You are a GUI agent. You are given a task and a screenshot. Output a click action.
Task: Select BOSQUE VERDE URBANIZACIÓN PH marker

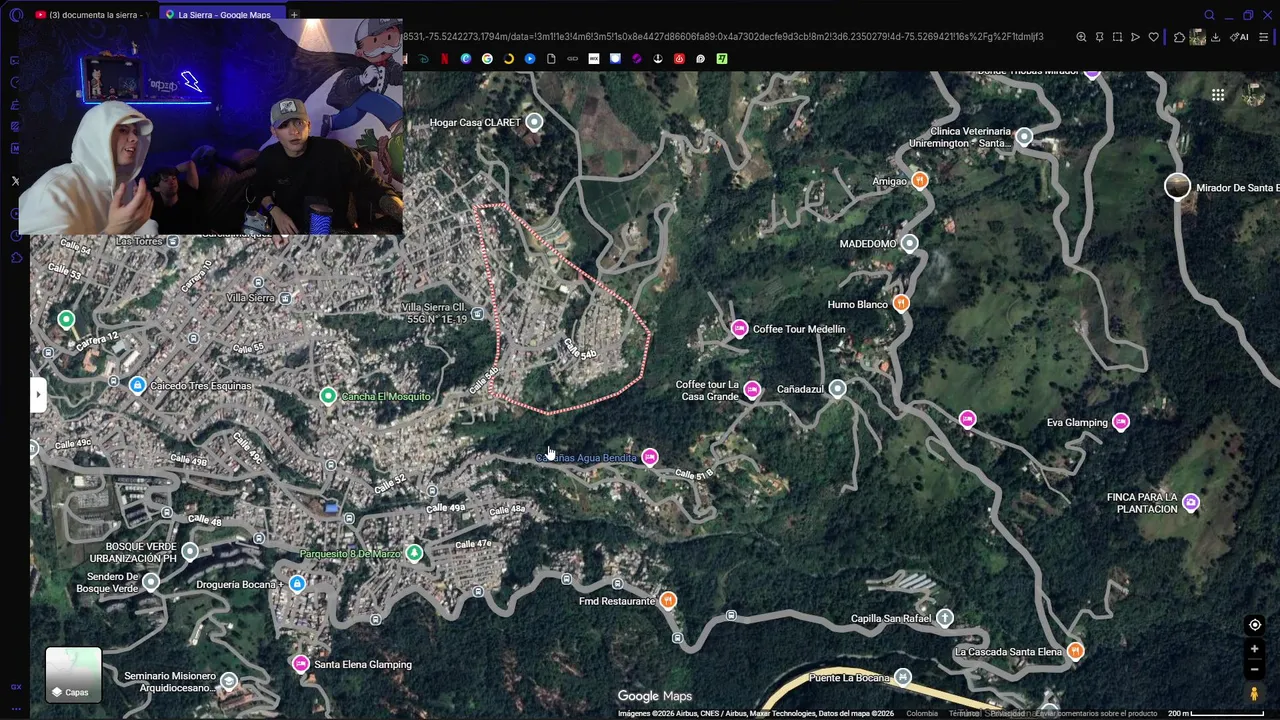190,552
